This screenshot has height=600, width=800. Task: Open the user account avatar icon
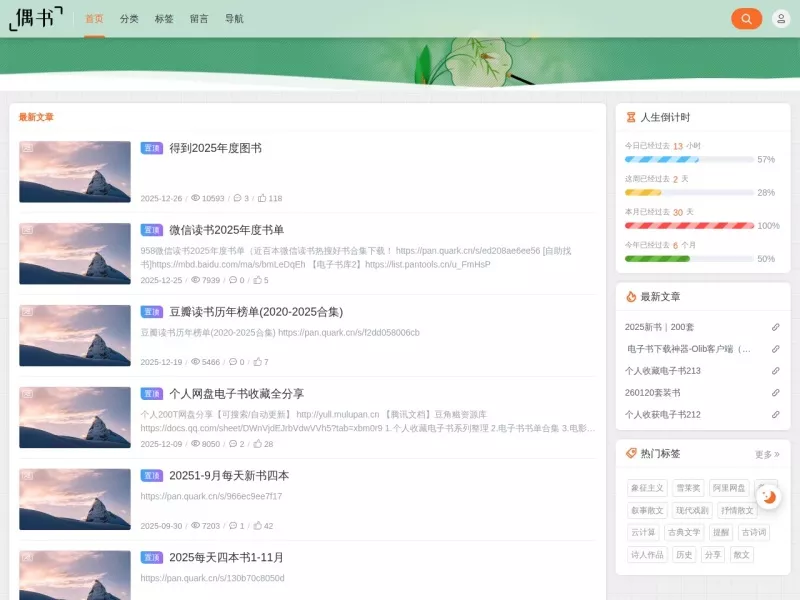point(781,19)
